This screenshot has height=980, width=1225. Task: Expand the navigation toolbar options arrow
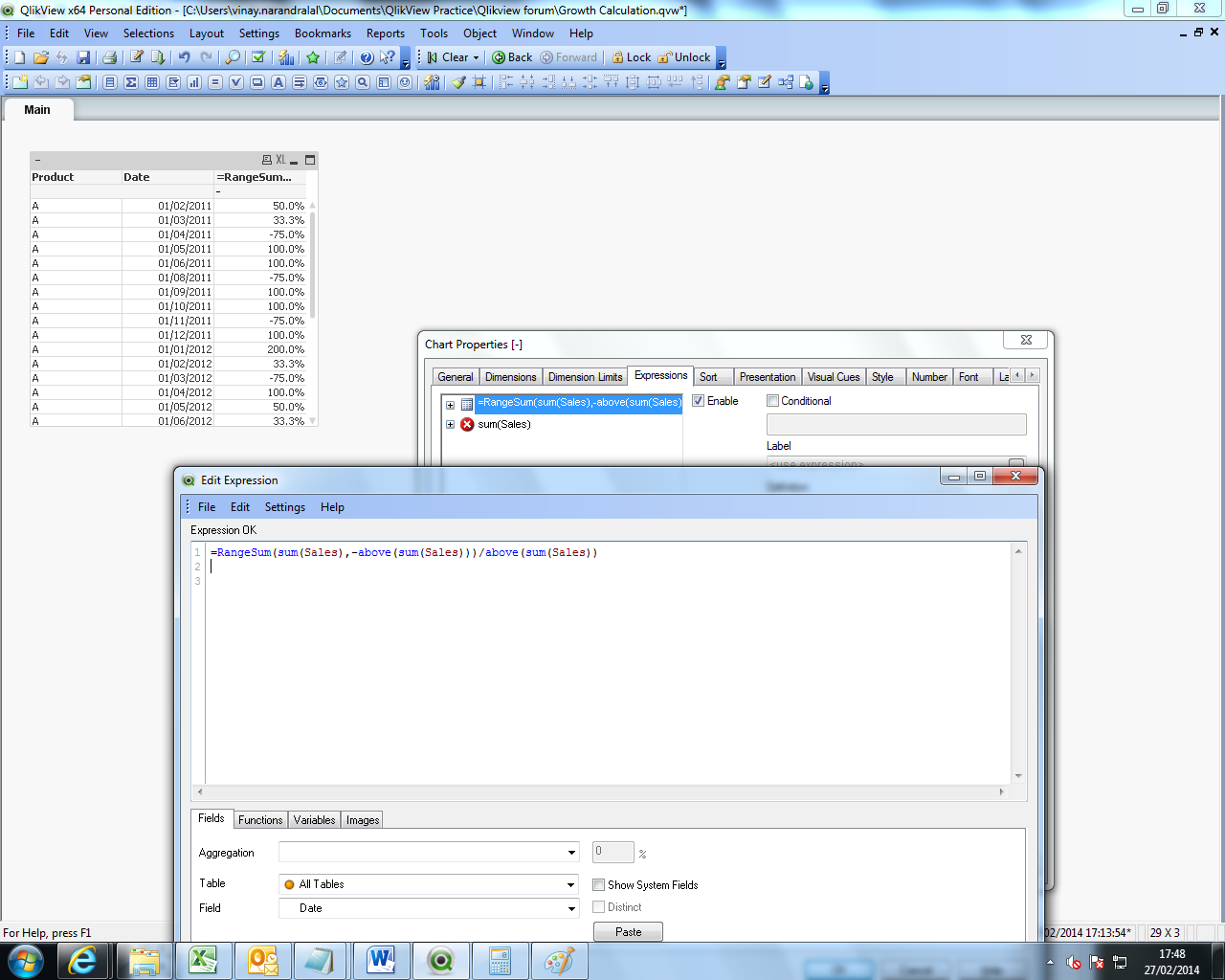(x=721, y=59)
